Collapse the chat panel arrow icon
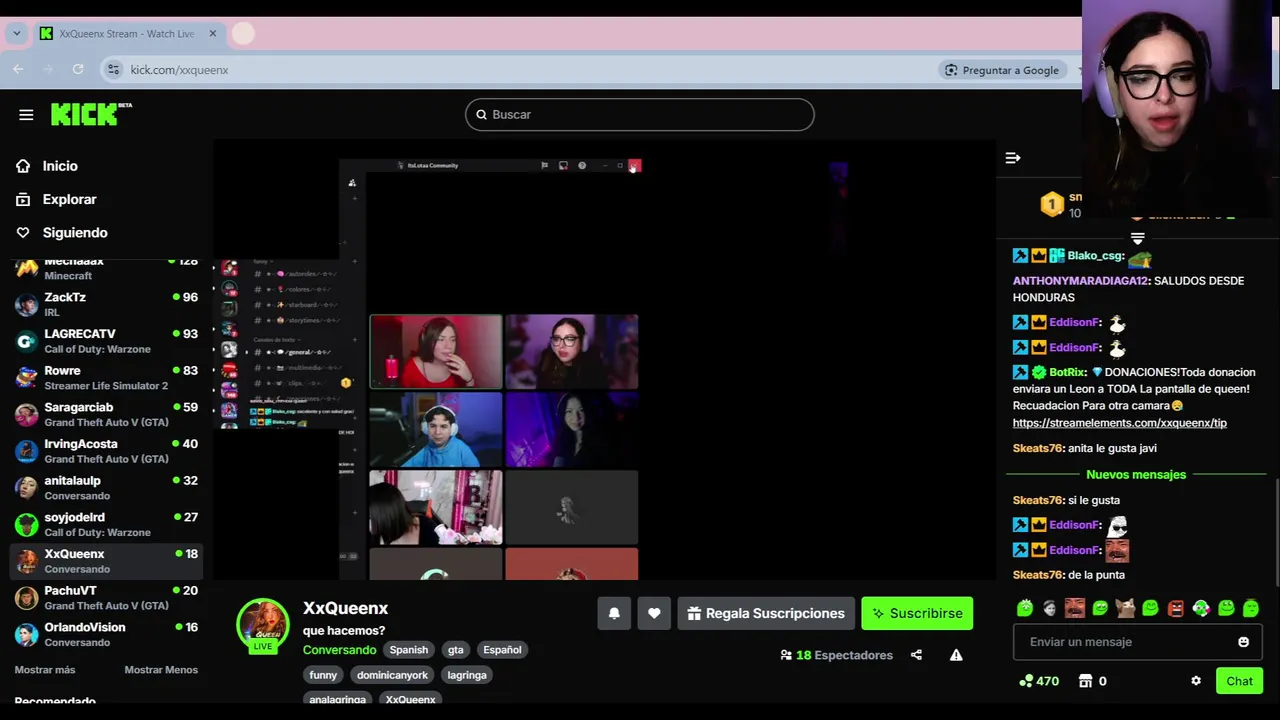The image size is (1280, 720). click(x=1013, y=158)
